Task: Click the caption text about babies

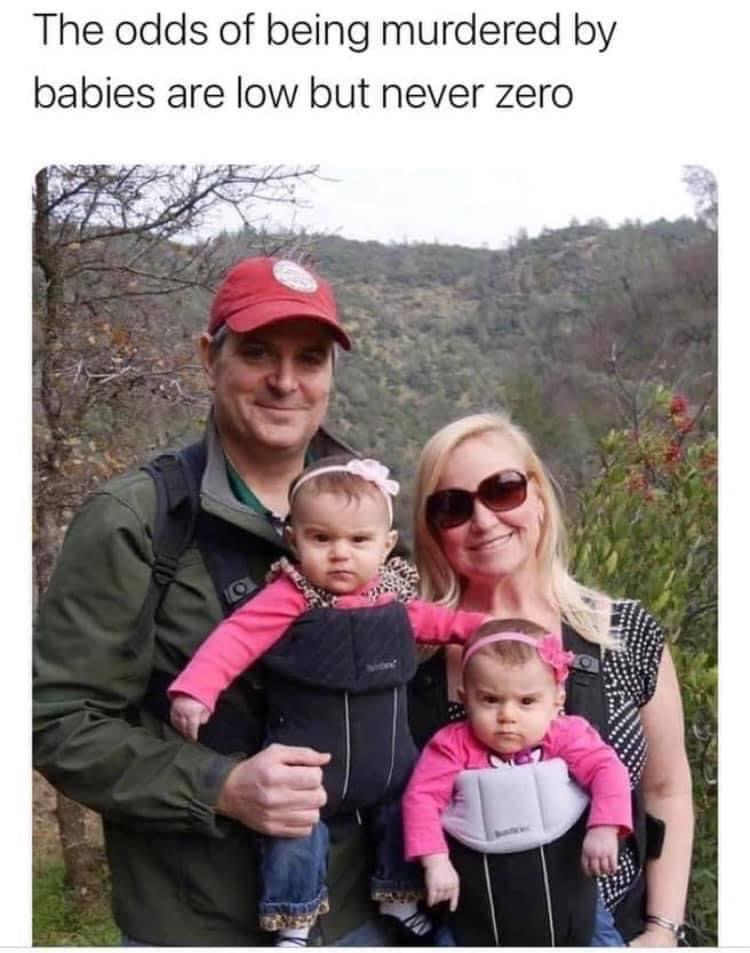Action: click(325, 64)
